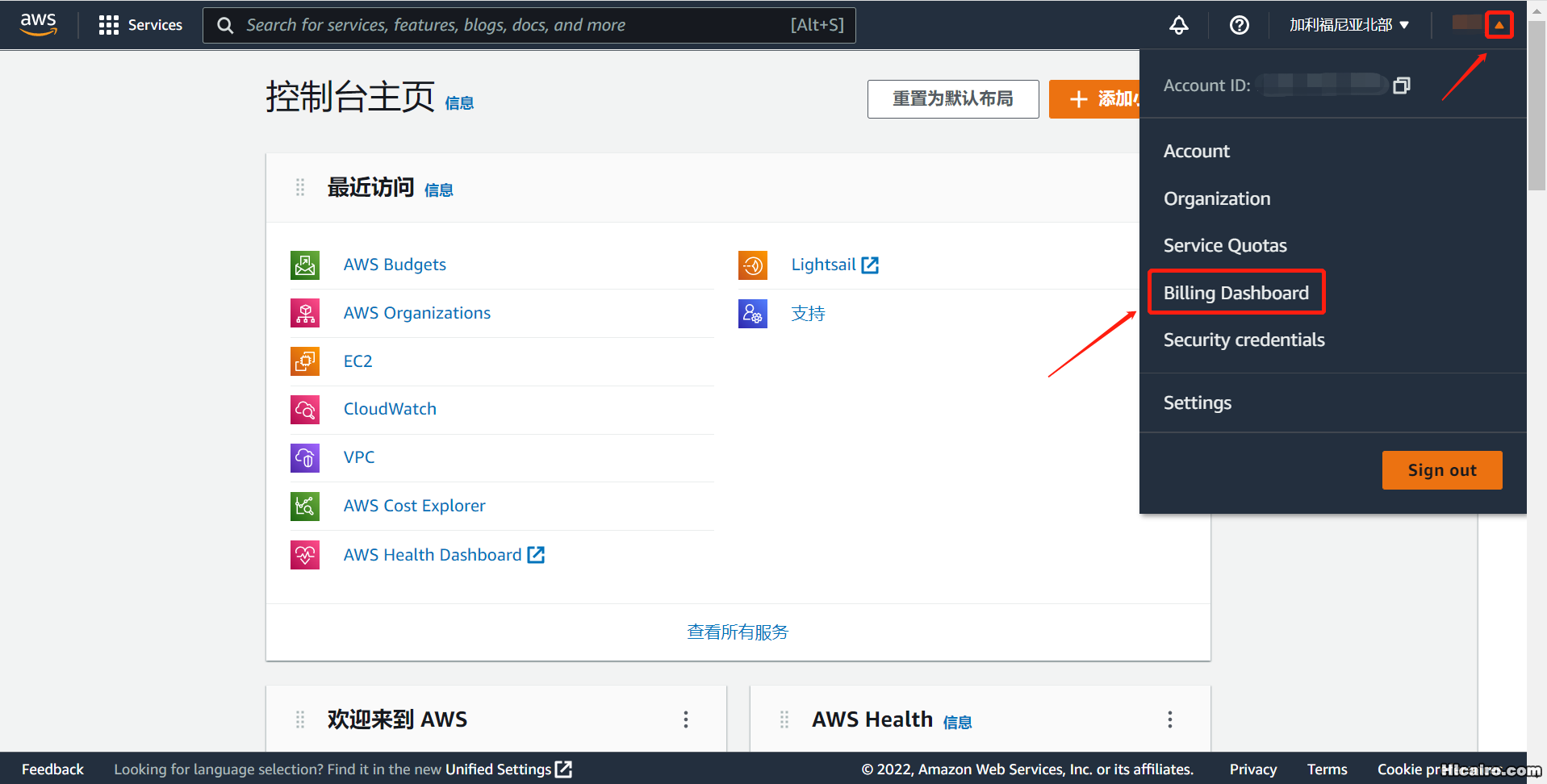
Task: Open the help question mark icon
Action: [x=1239, y=25]
